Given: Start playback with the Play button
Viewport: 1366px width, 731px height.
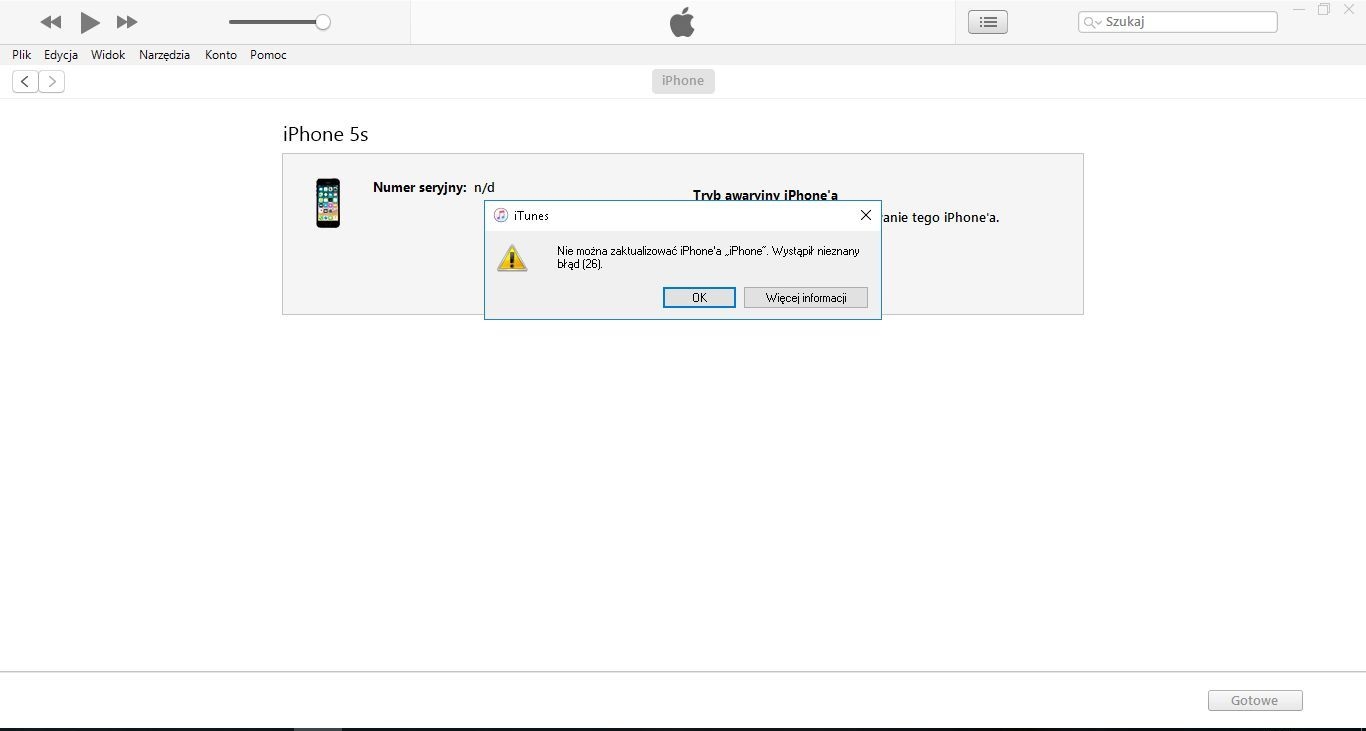Looking at the screenshot, I should click(x=90, y=22).
